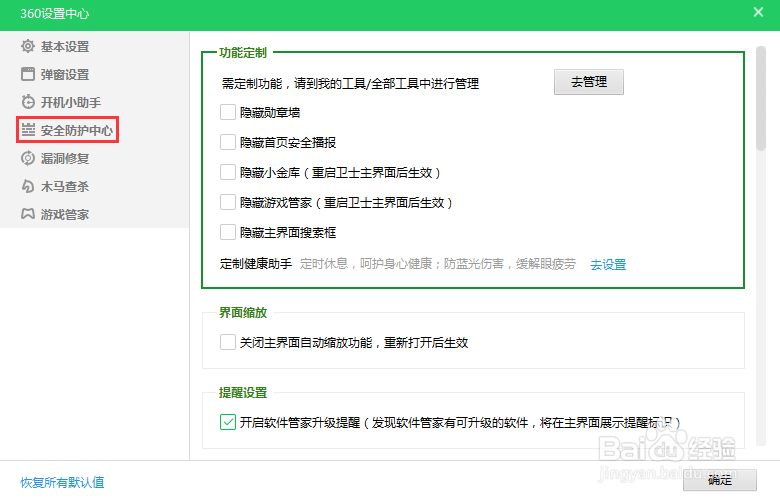Click the gamepad icon beside 游戏管家
This screenshot has height=500, width=780.
(28, 214)
